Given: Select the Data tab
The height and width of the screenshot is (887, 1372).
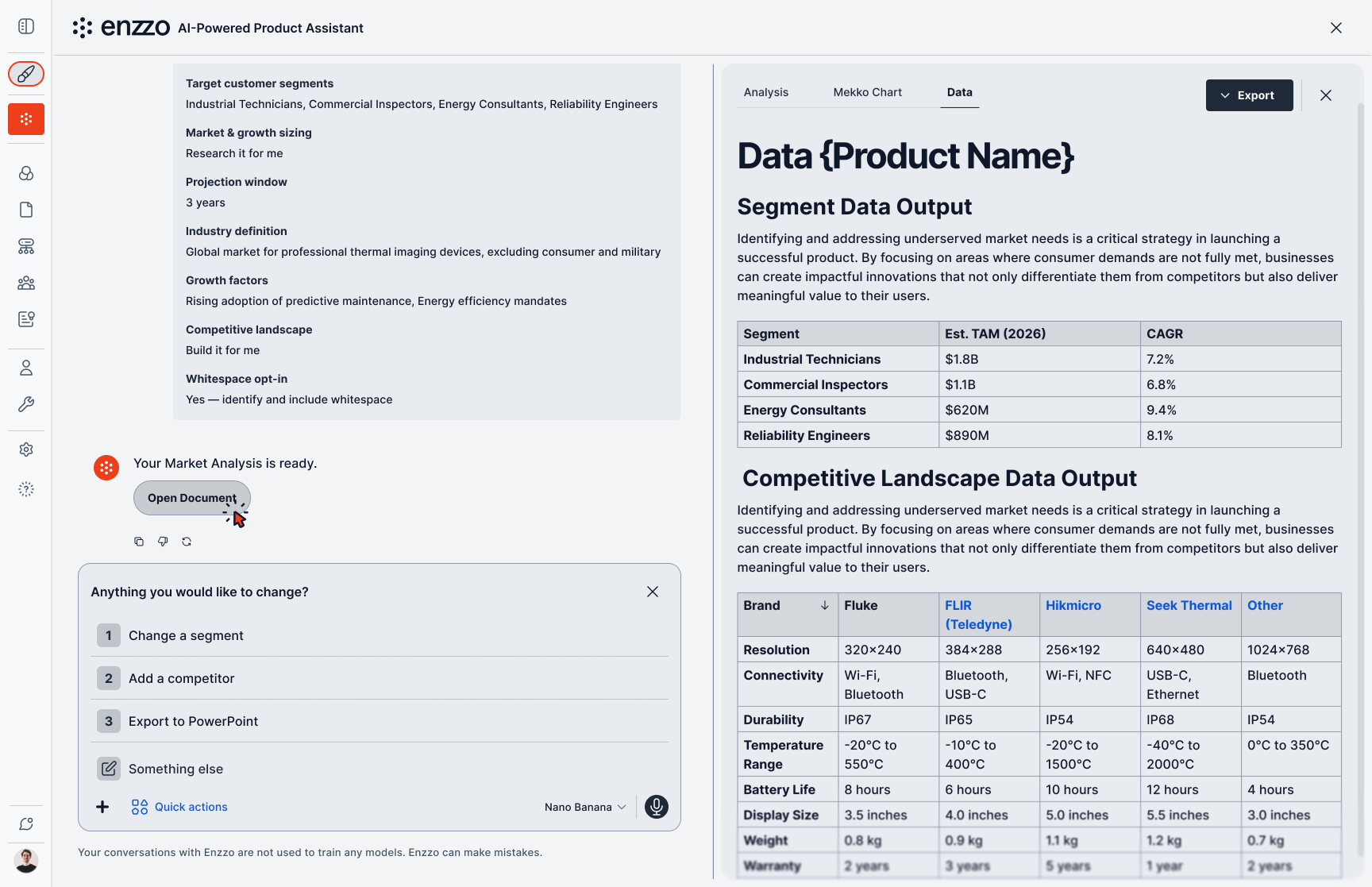Looking at the screenshot, I should click(x=960, y=92).
